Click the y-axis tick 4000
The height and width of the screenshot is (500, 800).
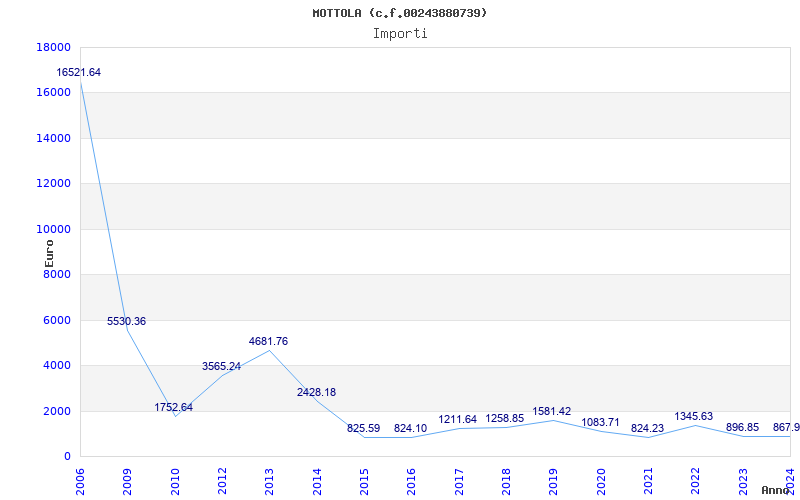[x=57, y=366]
